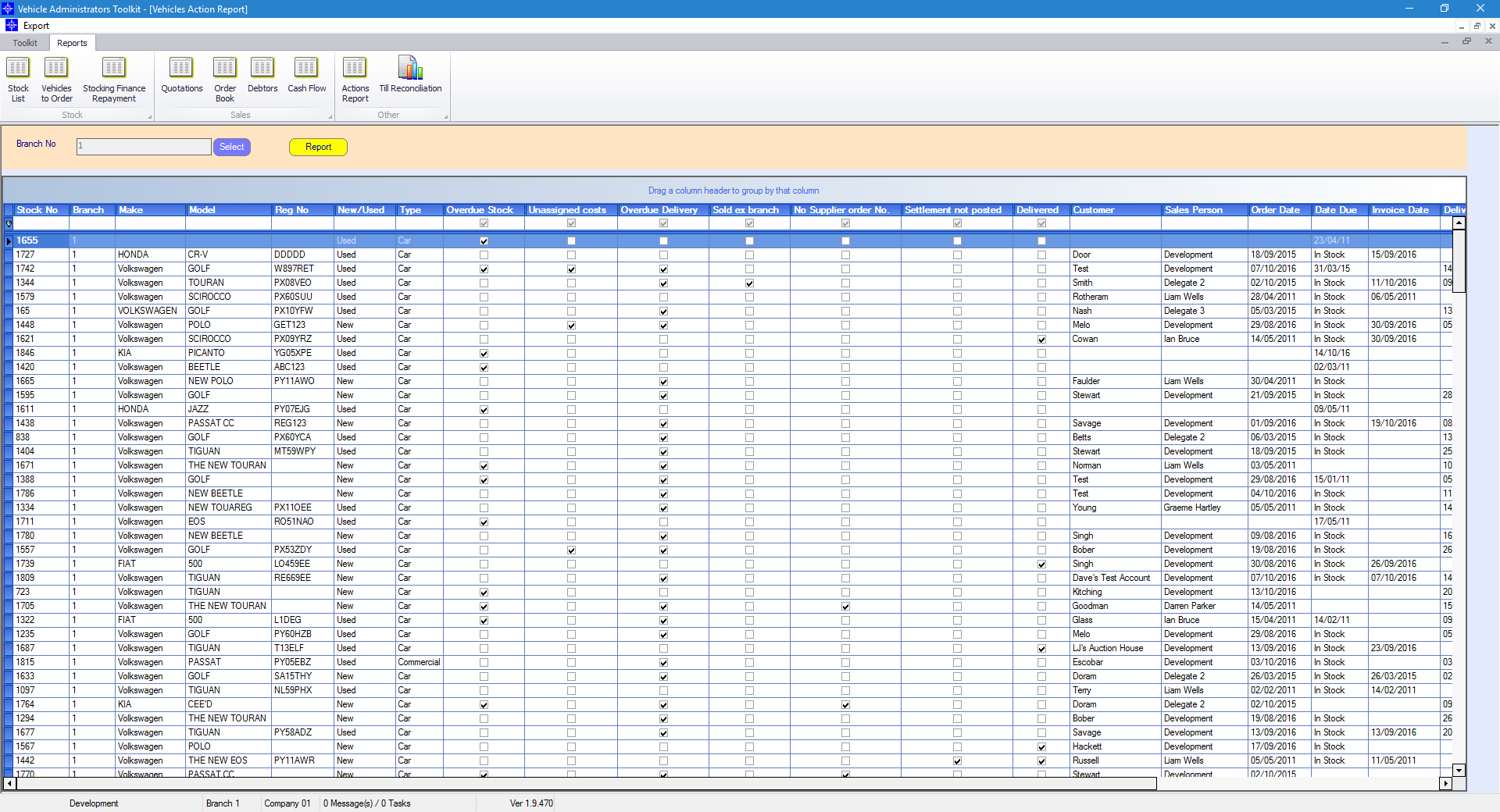The width and height of the screenshot is (1500, 812).
Task: Open the Actions Report
Action: (355, 80)
